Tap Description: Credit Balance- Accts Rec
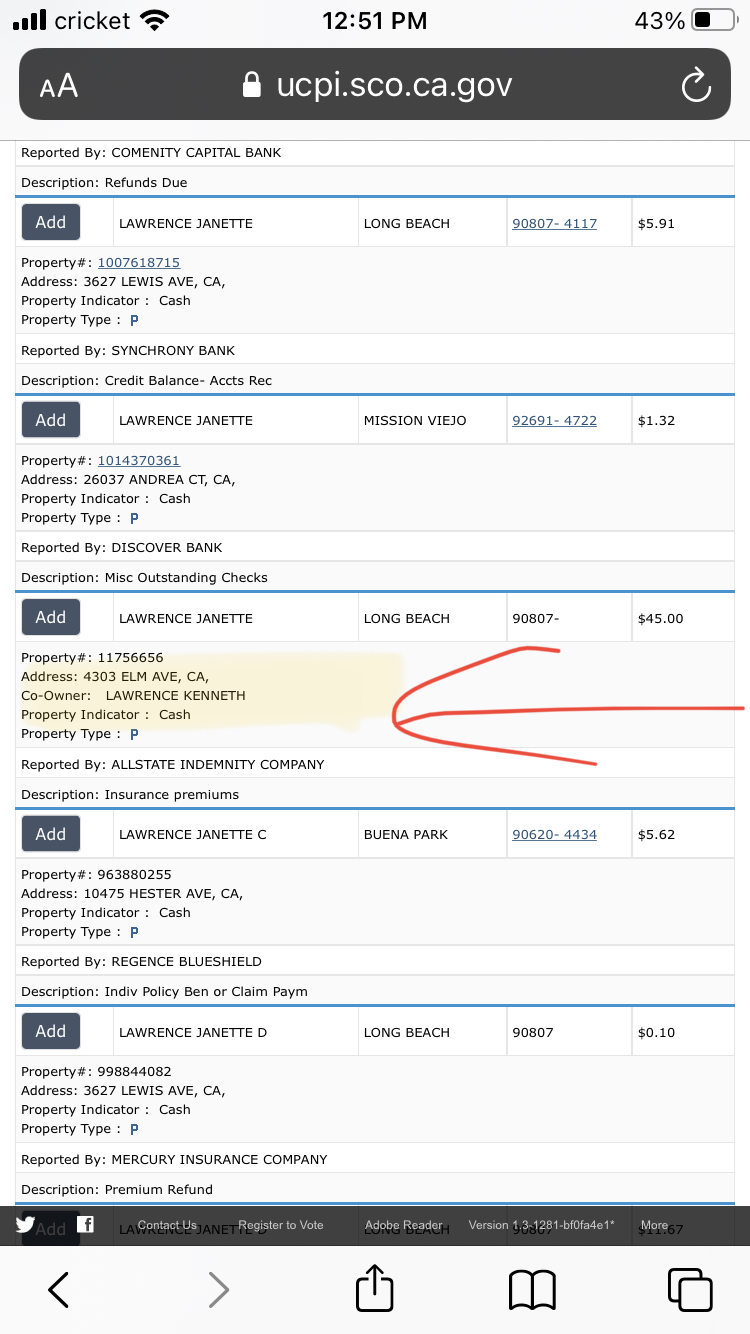The height and width of the screenshot is (1334, 750). (146, 380)
